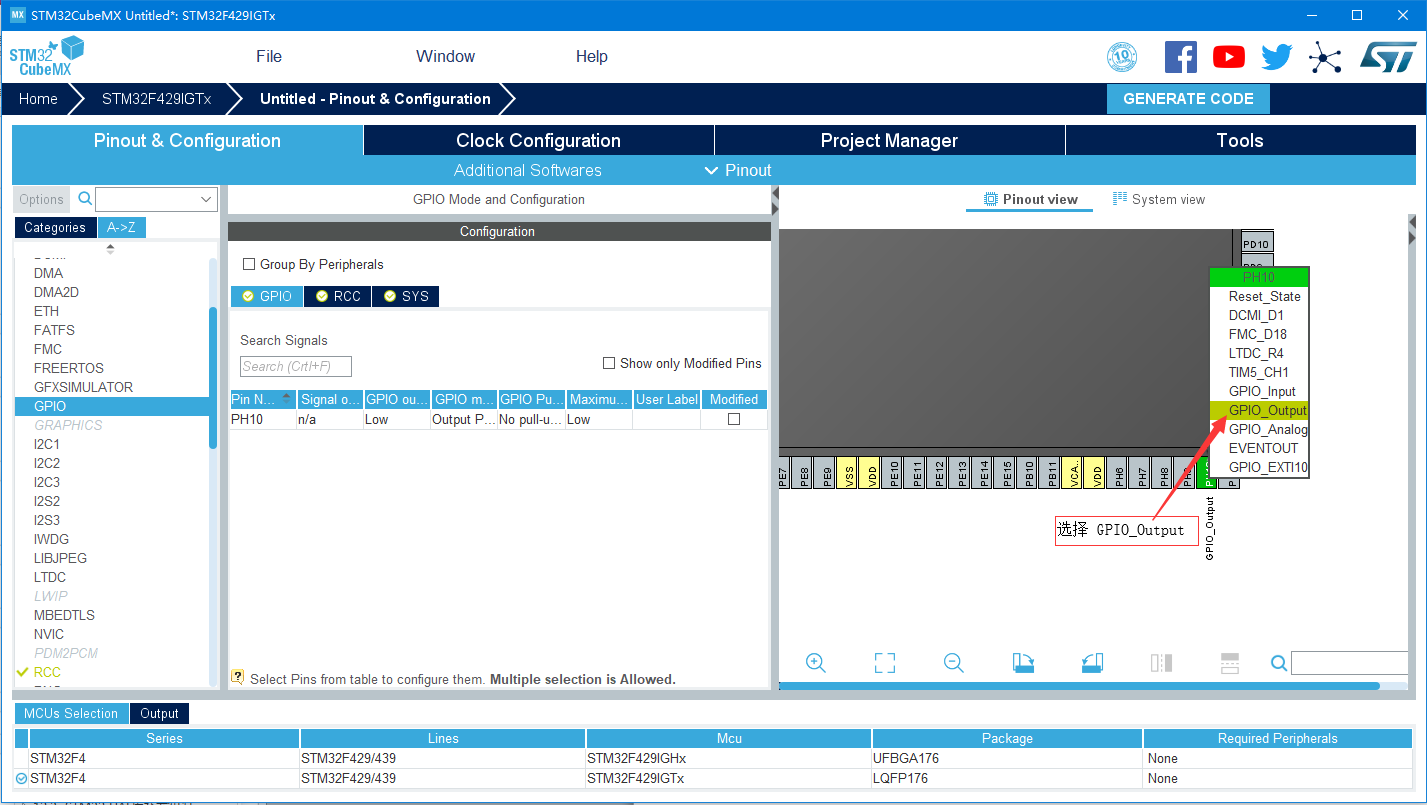Viewport: 1427px width, 805px height.
Task: Open the ST Facebook page icon
Action: pyautogui.click(x=1181, y=57)
